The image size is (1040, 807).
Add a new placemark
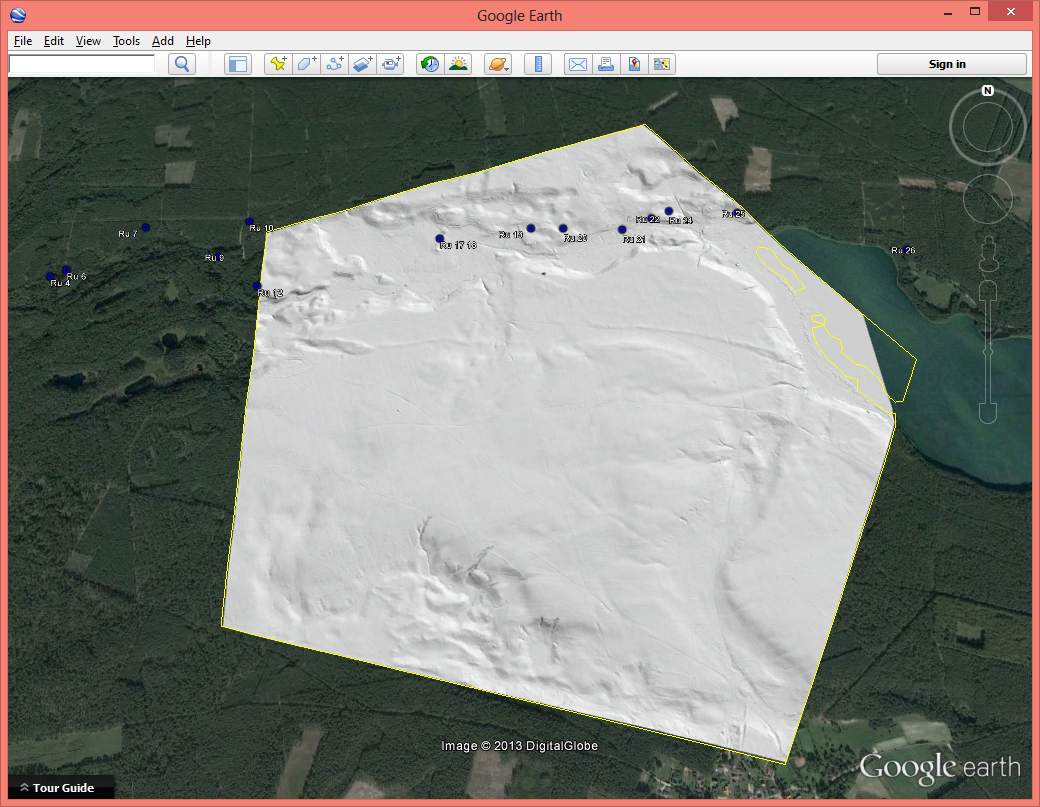(x=278, y=64)
